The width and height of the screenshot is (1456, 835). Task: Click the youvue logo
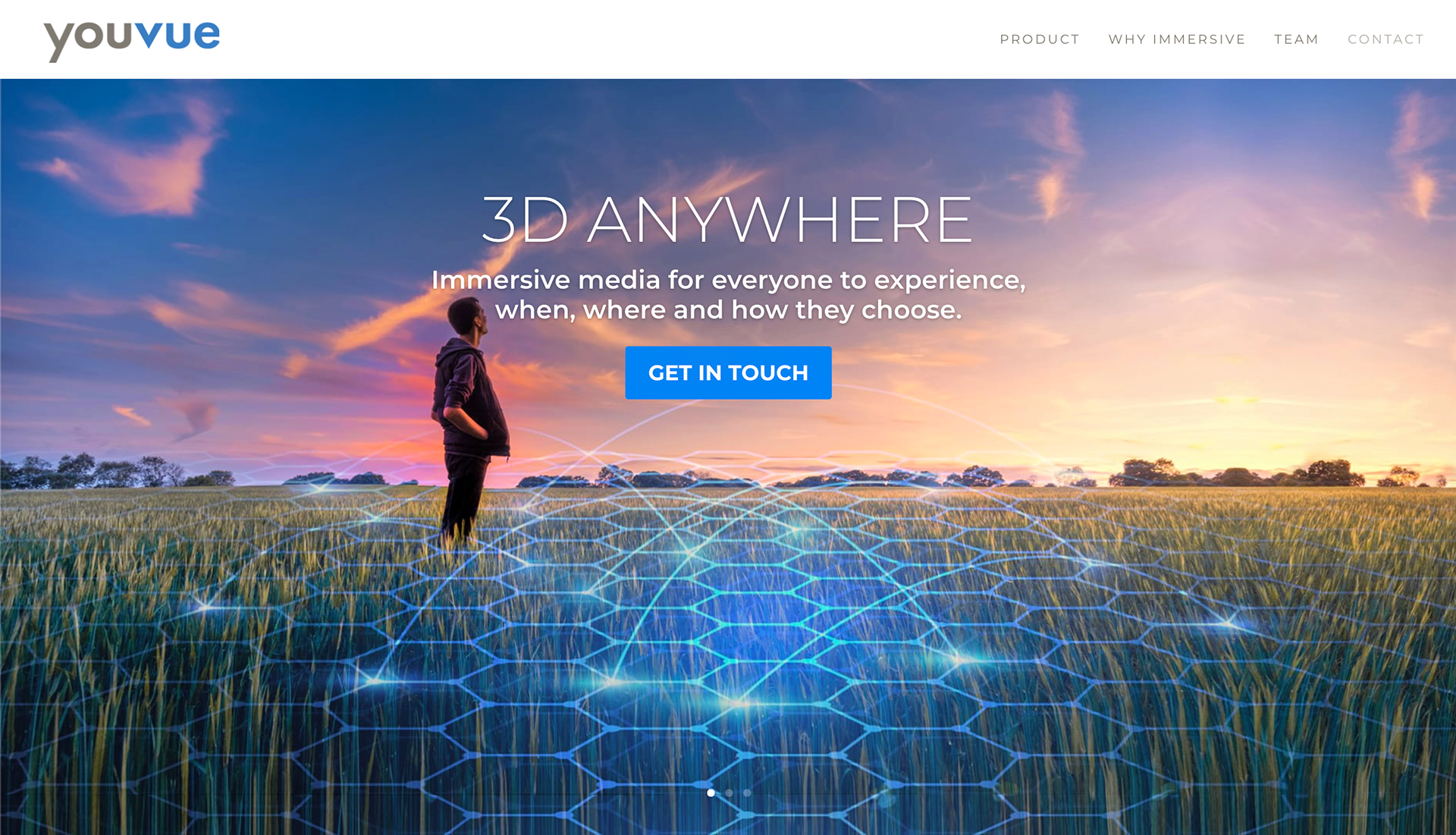coord(132,39)
